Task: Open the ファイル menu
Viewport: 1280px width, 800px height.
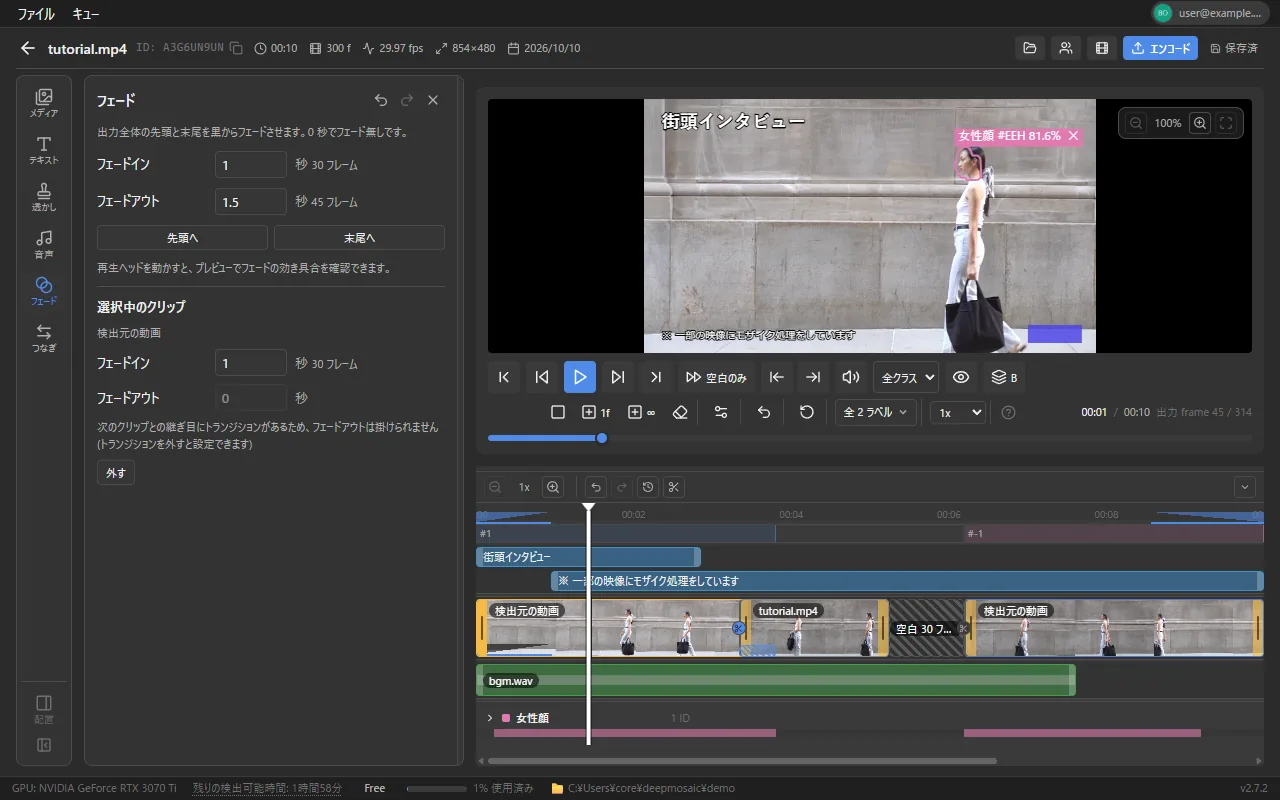Action: [36, 14]
